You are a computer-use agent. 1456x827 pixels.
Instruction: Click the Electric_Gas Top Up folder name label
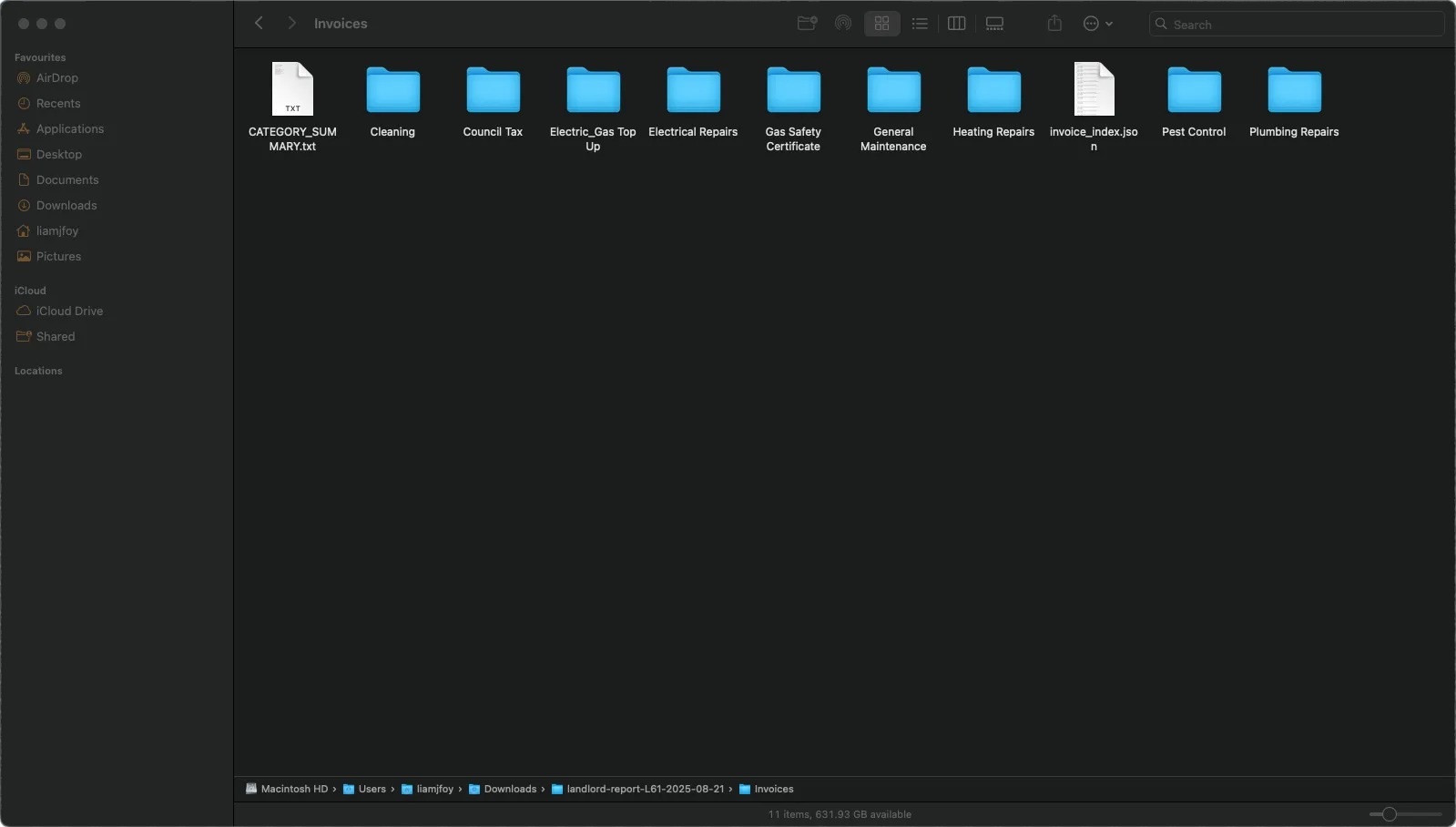click(593, 138)
